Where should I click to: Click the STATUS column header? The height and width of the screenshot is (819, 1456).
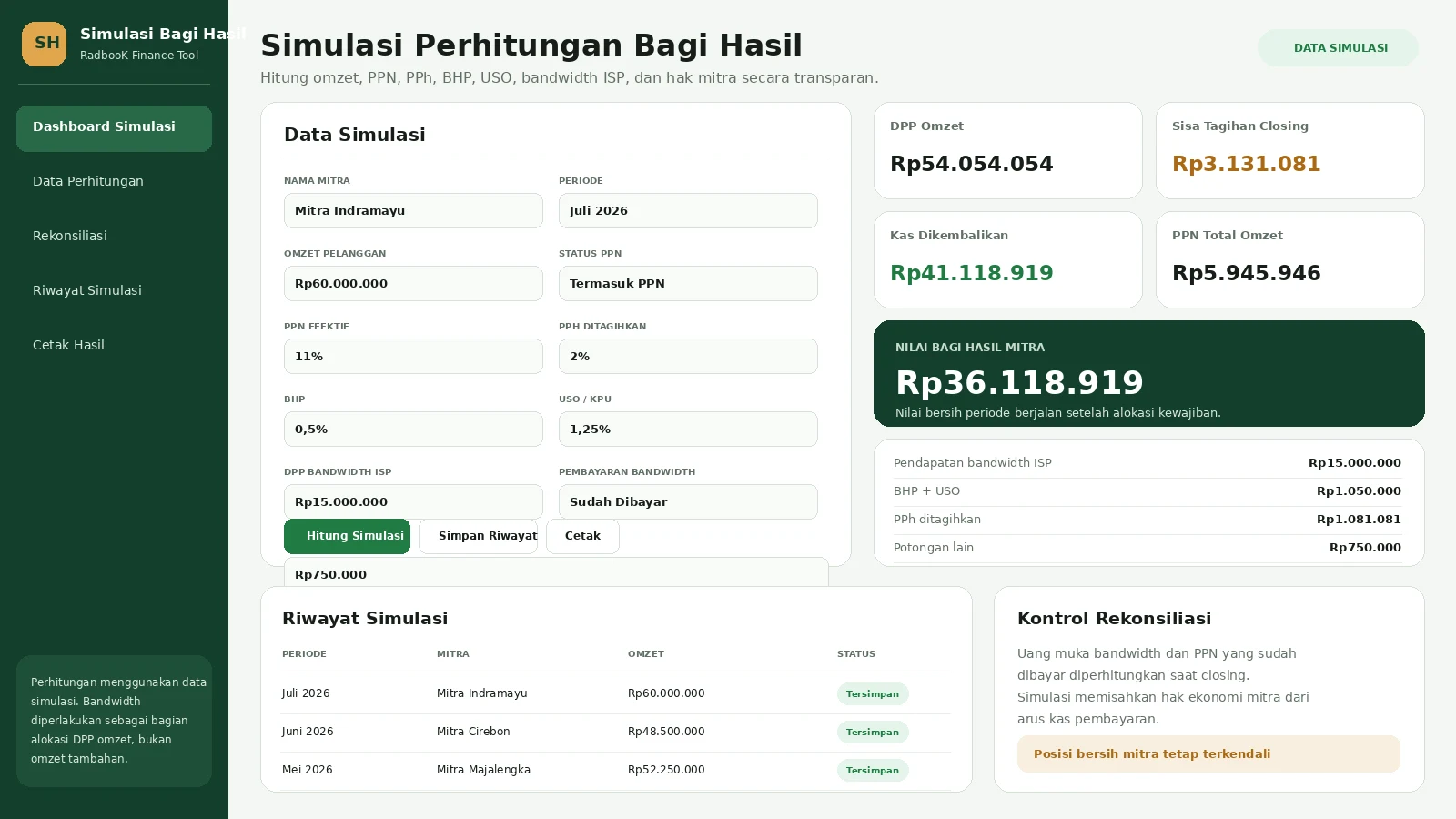tap(855, 654)
